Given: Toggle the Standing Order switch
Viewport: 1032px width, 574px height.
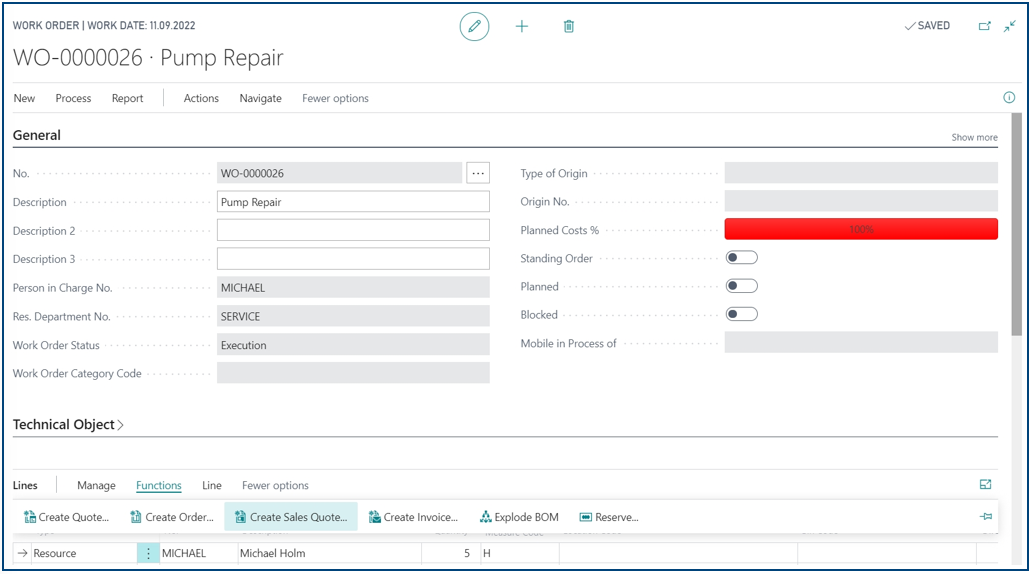Looking at the screenshot, I should [742, 258].
